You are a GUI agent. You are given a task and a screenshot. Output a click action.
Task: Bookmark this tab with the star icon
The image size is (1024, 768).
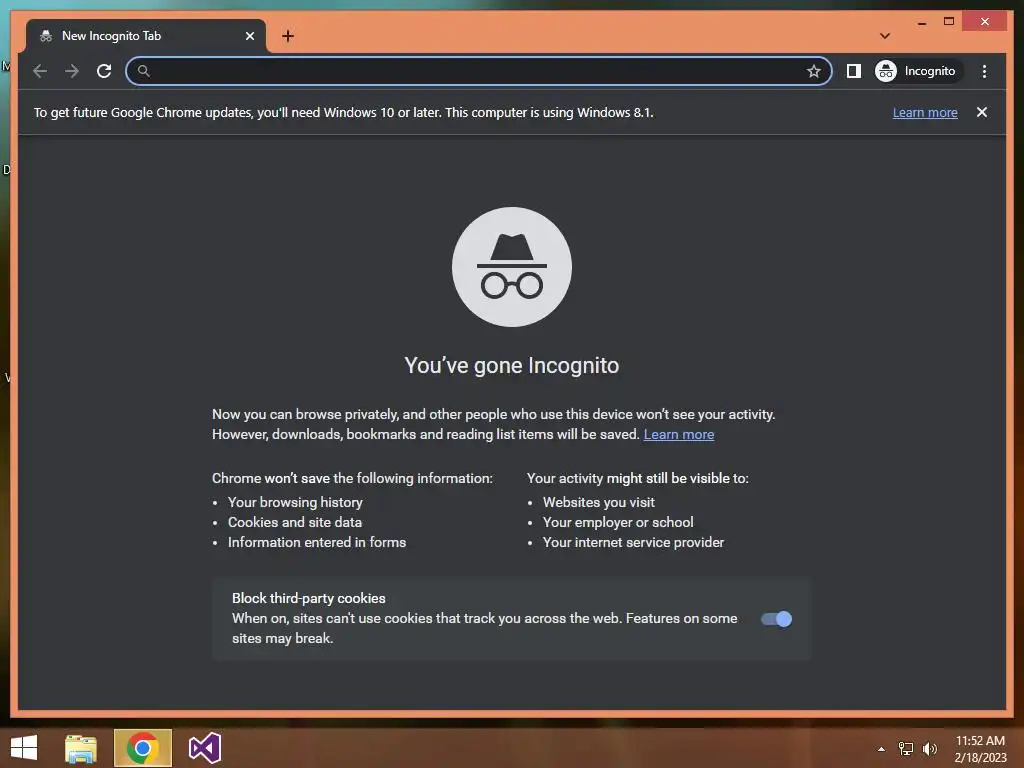813,71
